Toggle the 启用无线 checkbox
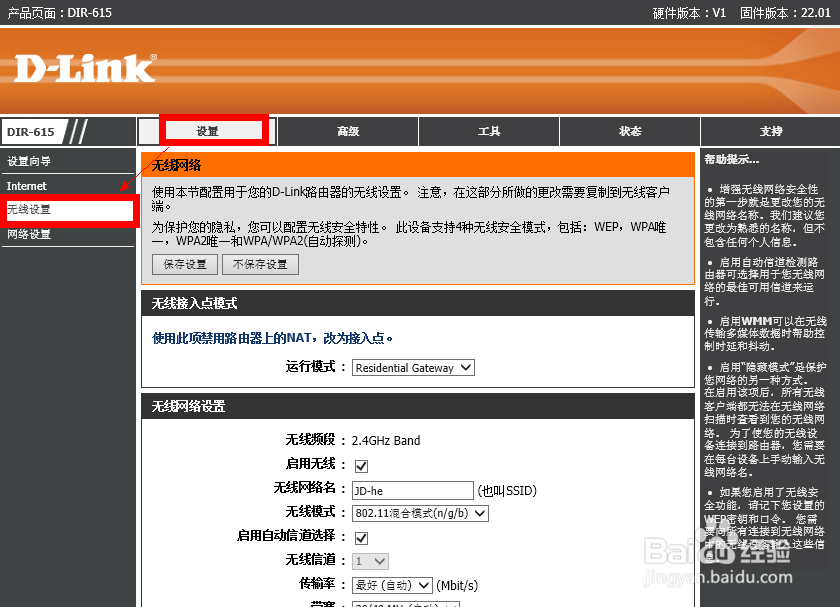Image resolution: width=840 pixels, height=607 pixels. (362, 466)
